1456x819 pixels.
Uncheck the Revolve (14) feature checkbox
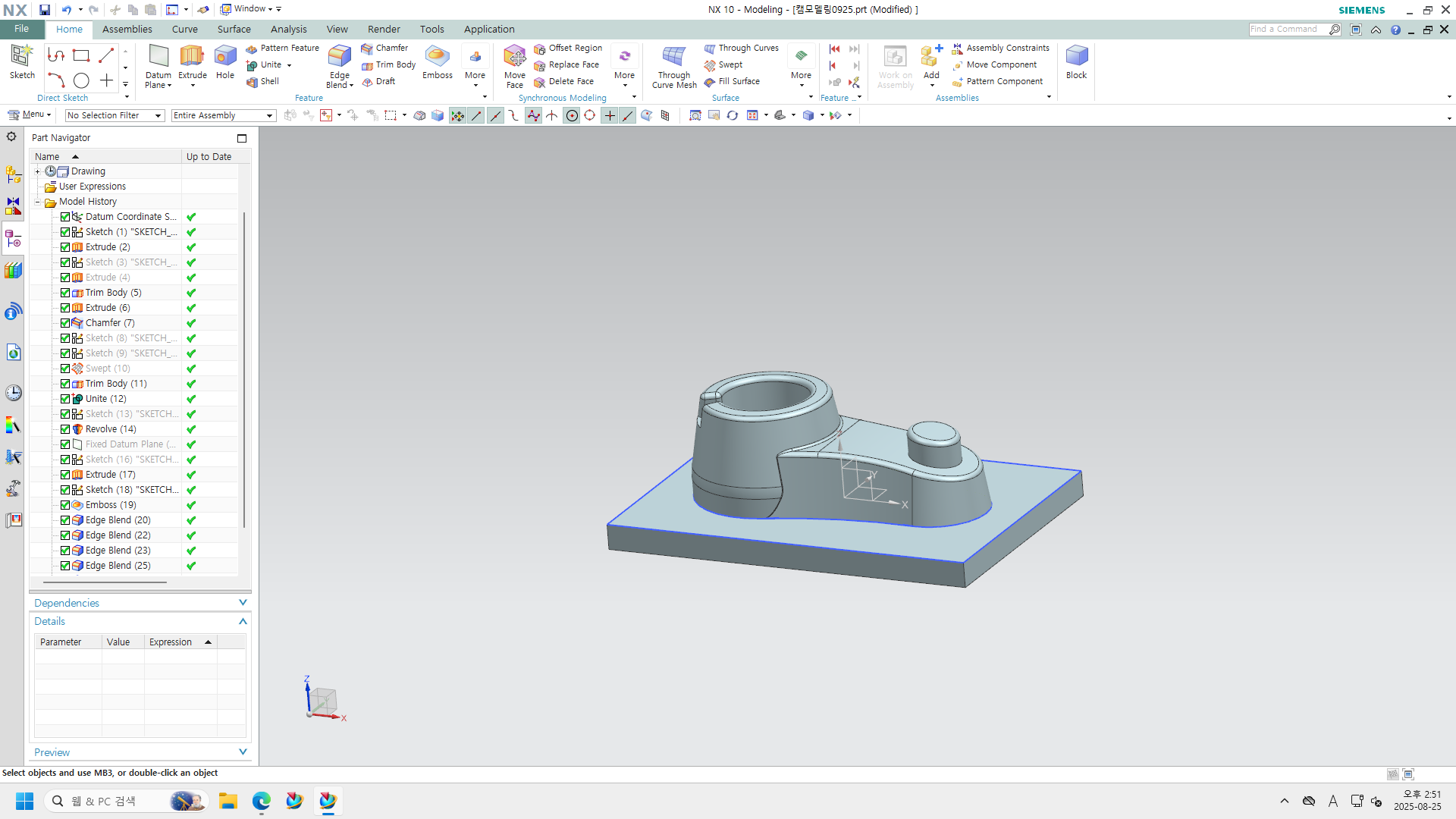(65, 429)
